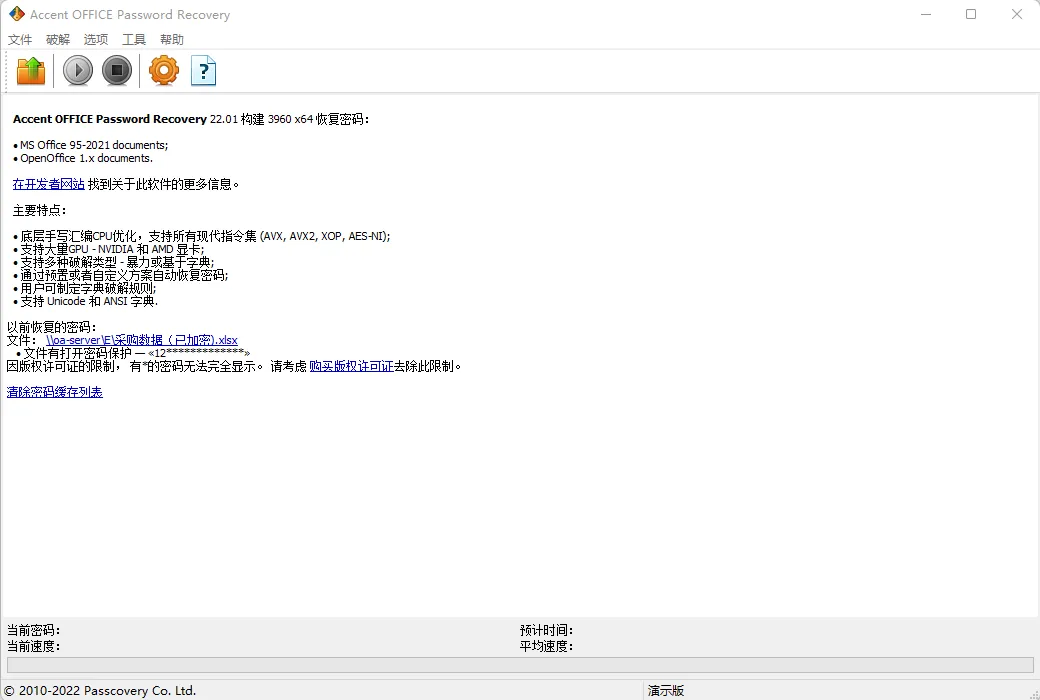This screenshot has height=700, width=1040.
Task: Open file with the folder arrow icon
Action: (x=31, y=70)
